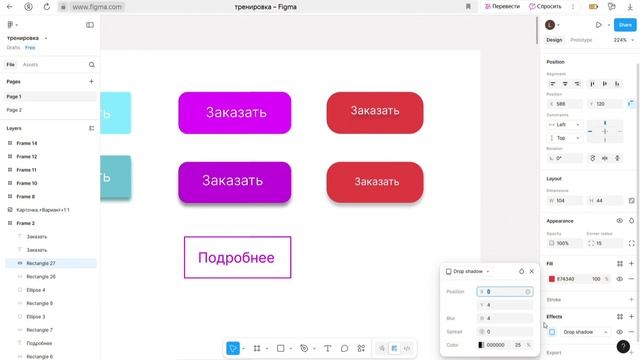Image resolution: width=640 pixels, height=360 pixels.
Task: Switch to Draw mode in toolbar
Action: pyautogui.click(x=382, y=348)
